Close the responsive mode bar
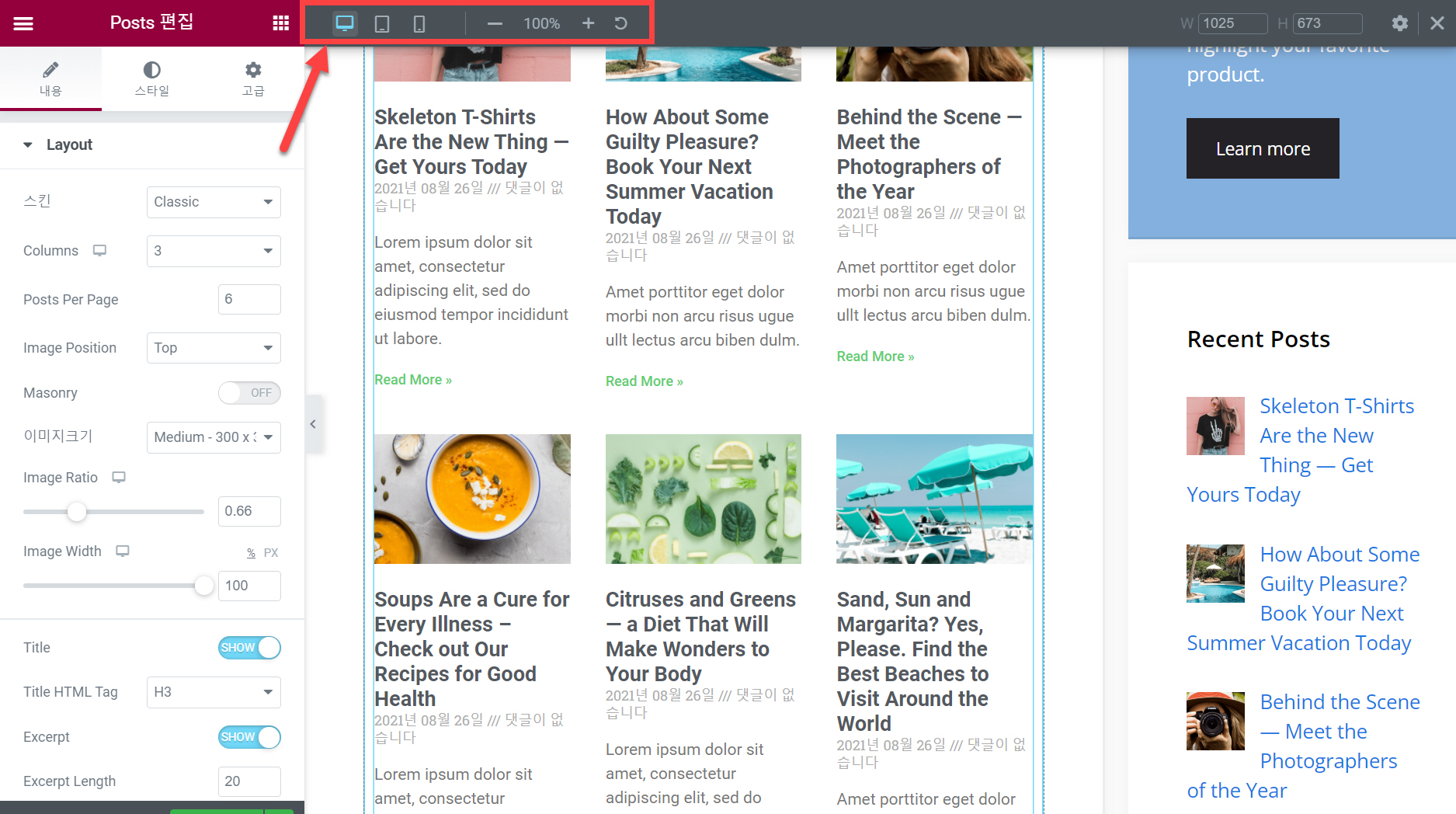The height and width of the screenshot is (814, 1456). point(1437,23)
